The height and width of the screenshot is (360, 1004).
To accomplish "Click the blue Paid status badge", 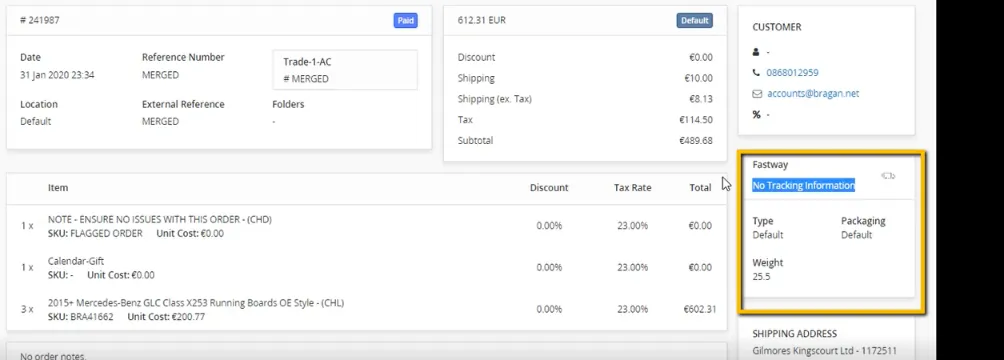I will coord(405,20).
